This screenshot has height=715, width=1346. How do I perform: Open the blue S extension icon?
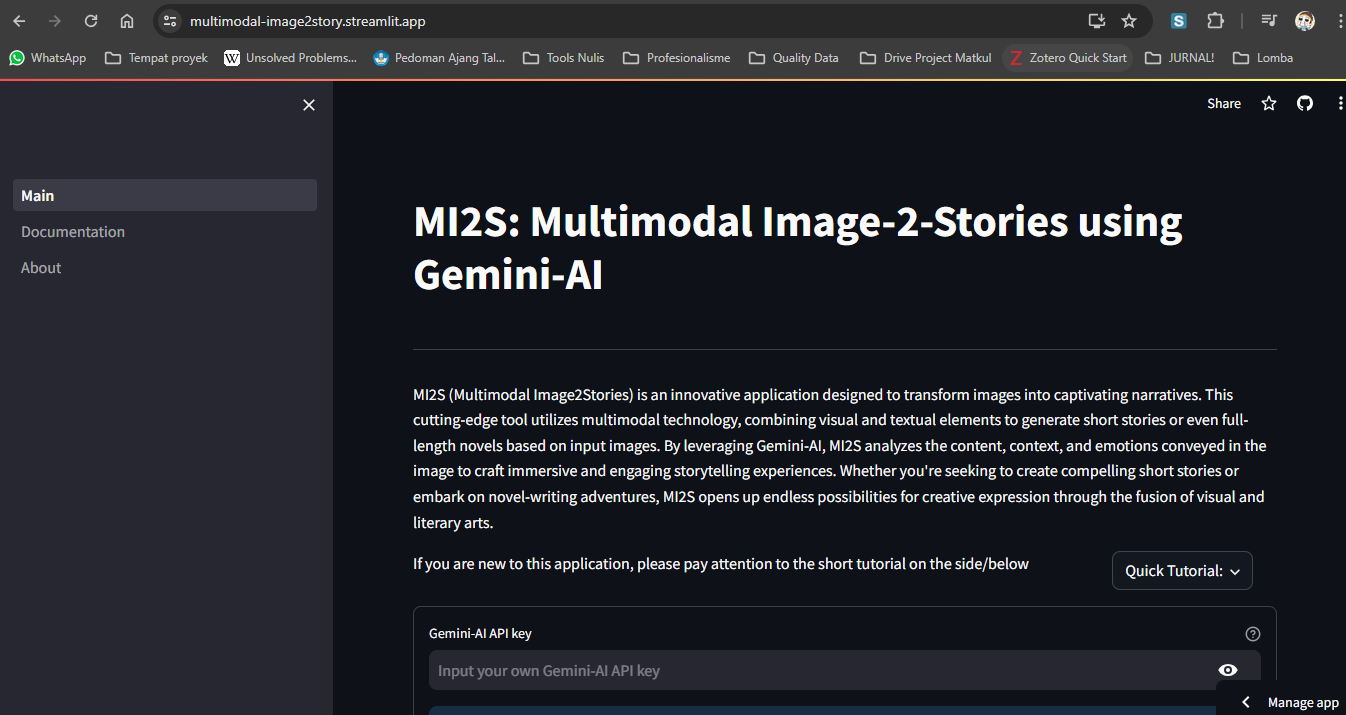1179,21
